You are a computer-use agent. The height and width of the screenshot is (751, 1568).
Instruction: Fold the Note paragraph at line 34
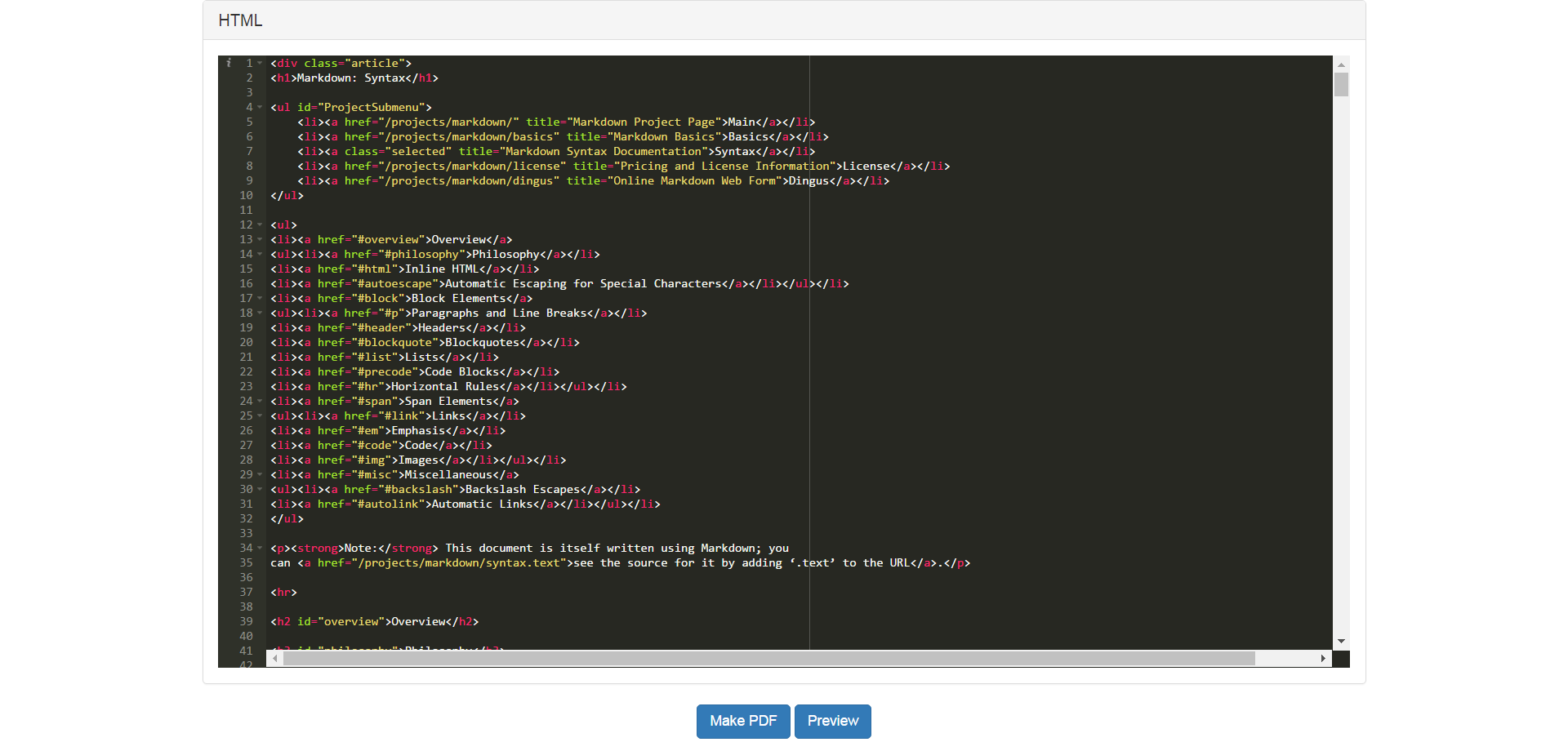click(260, 548)
